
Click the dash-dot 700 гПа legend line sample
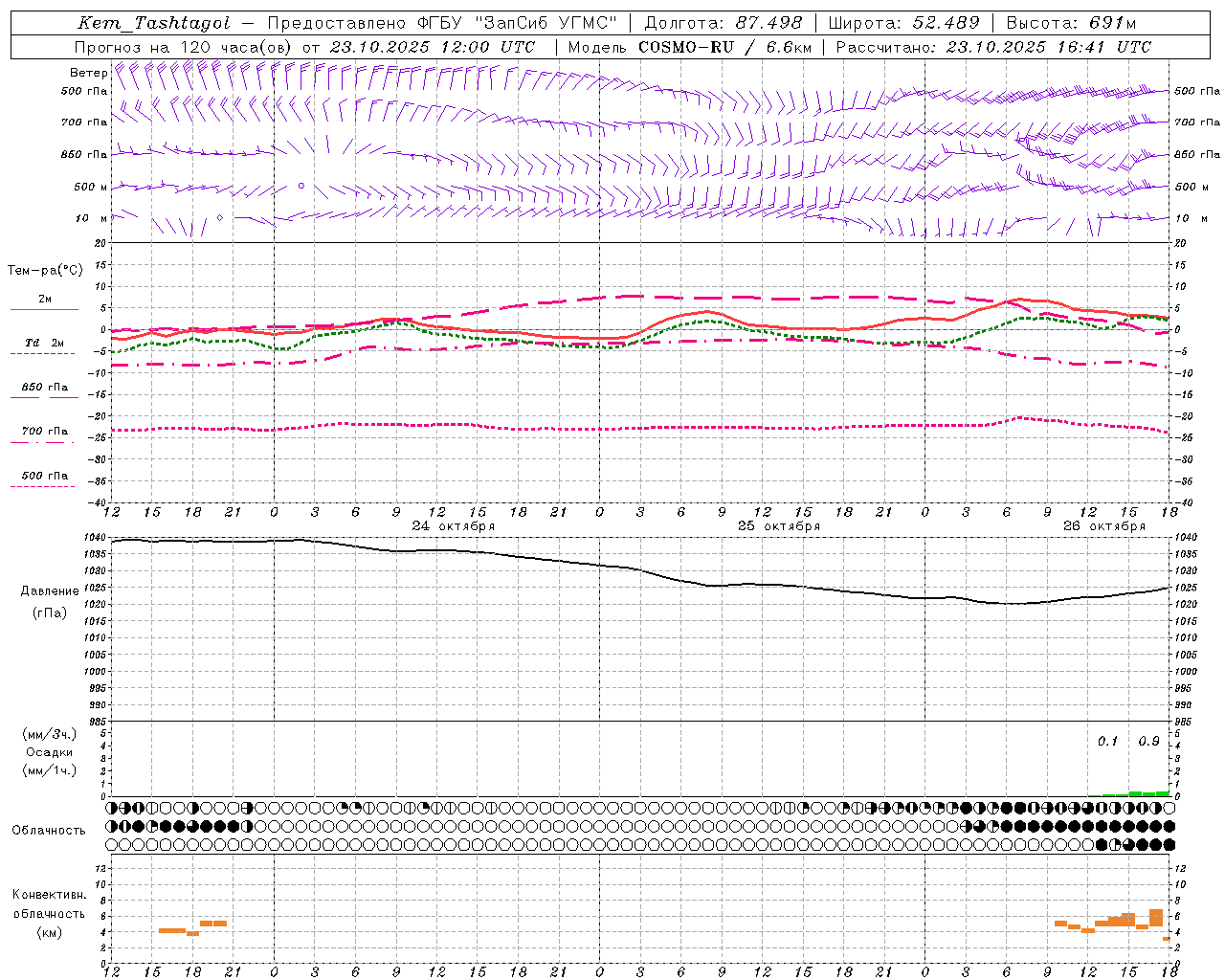click(x=42, y=442)
